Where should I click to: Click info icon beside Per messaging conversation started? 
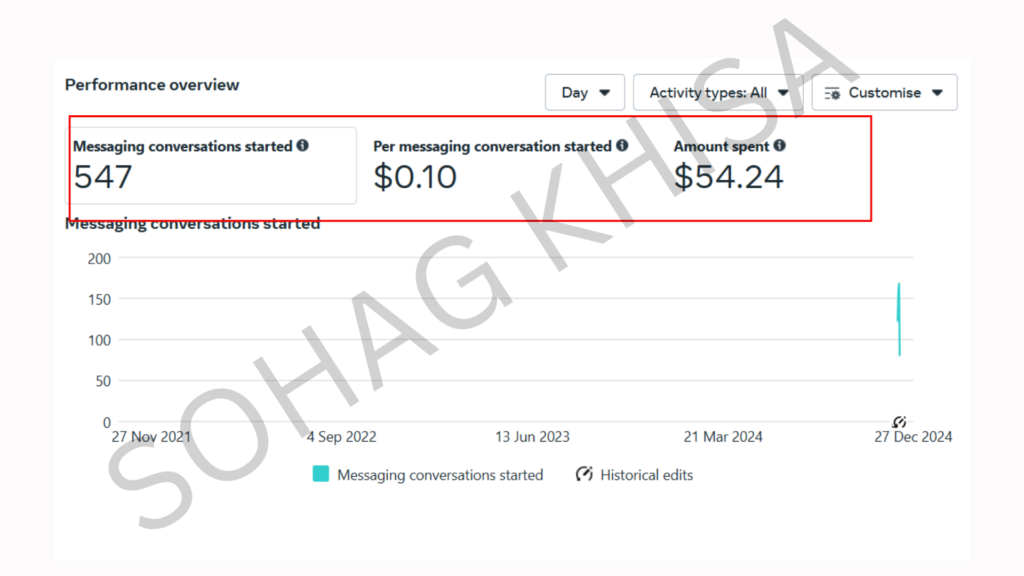(x=622, y=146)
